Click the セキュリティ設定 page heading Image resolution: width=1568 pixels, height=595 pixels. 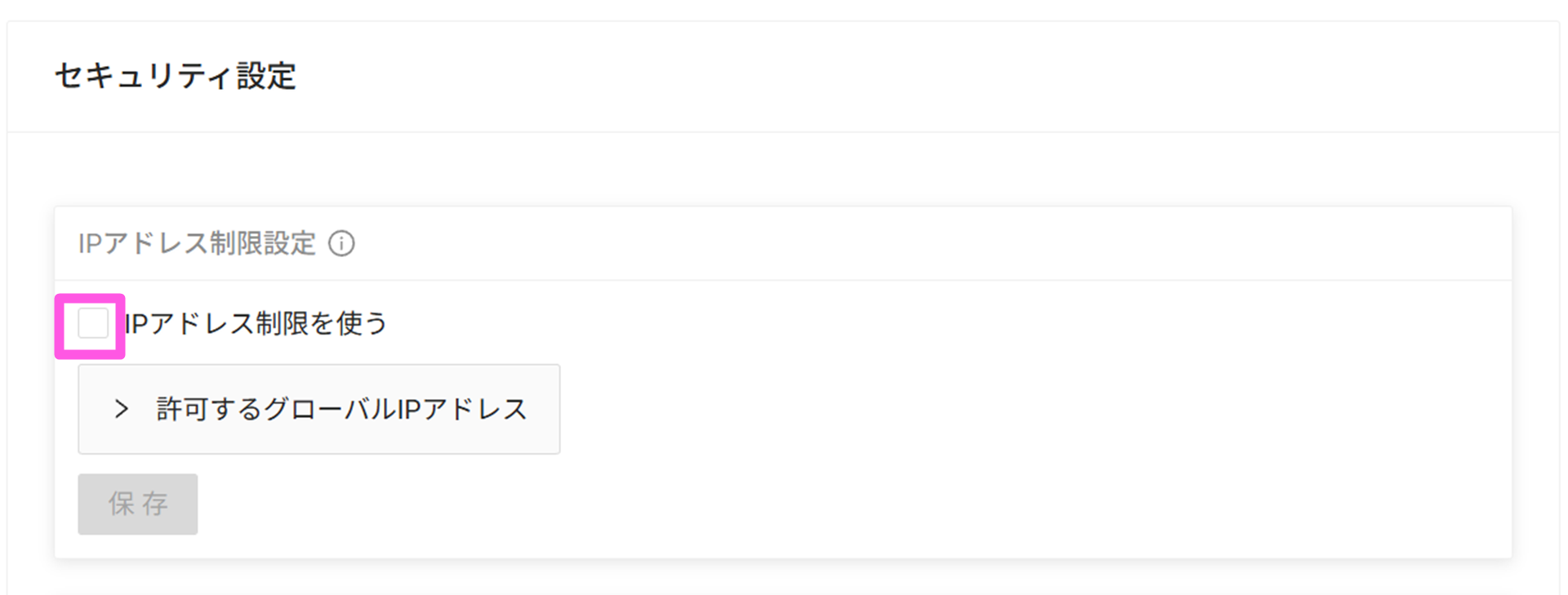[x=176, y=76]
